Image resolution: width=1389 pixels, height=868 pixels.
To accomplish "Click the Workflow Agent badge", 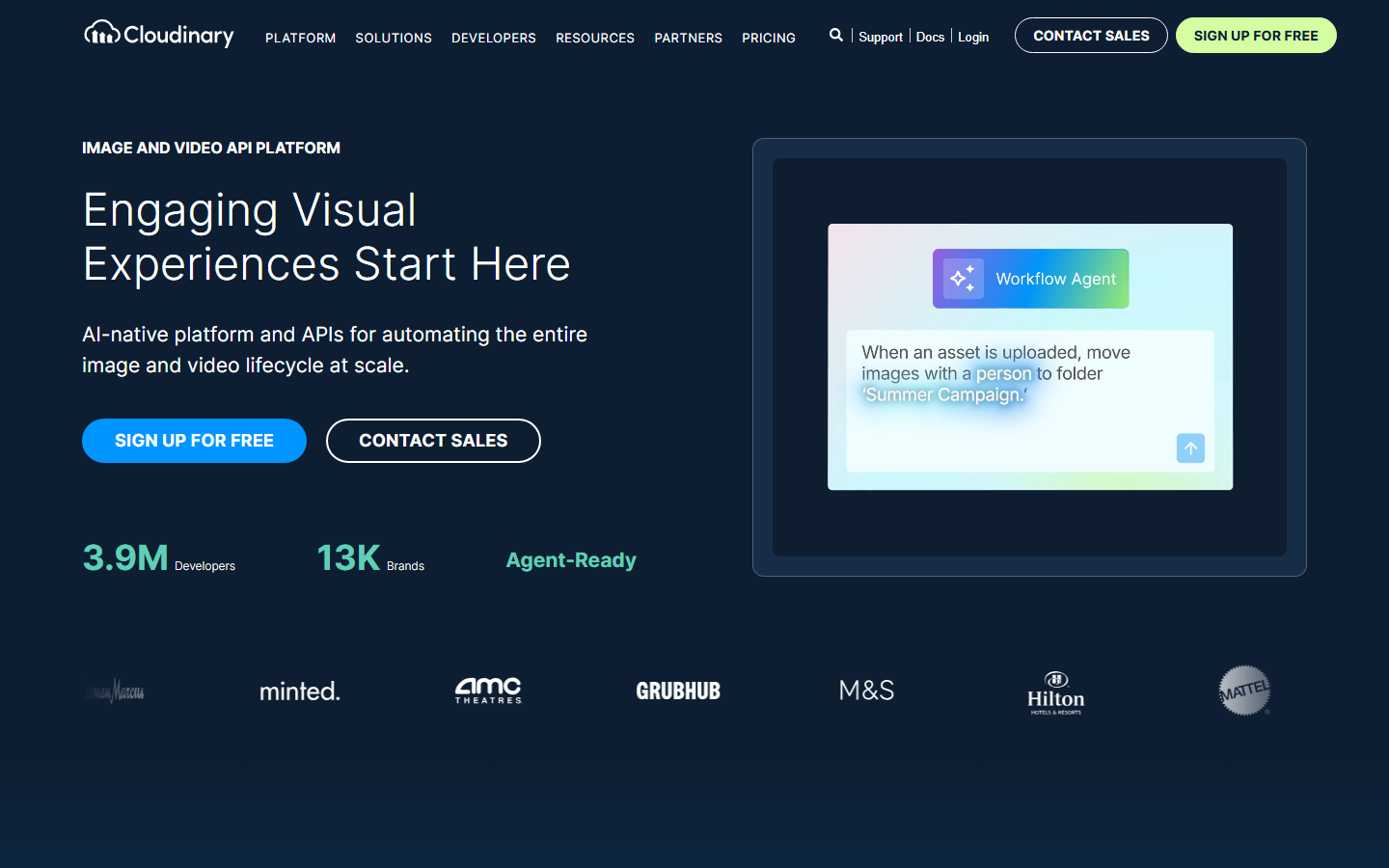I will (x=1030, y=279).
